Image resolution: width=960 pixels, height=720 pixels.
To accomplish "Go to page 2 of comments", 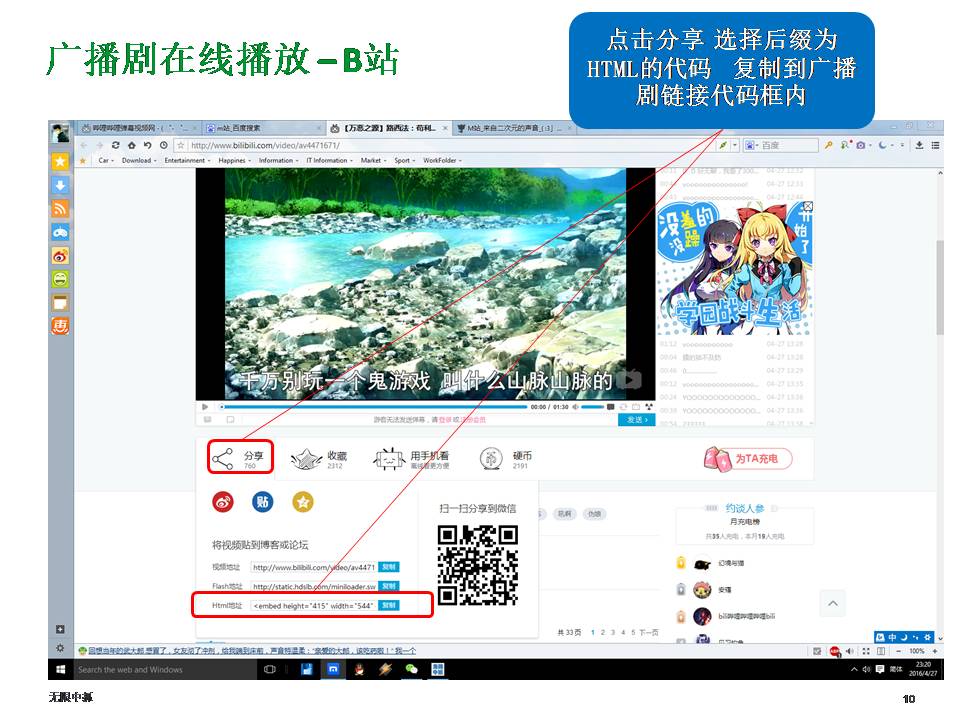I will pos(602,632).
